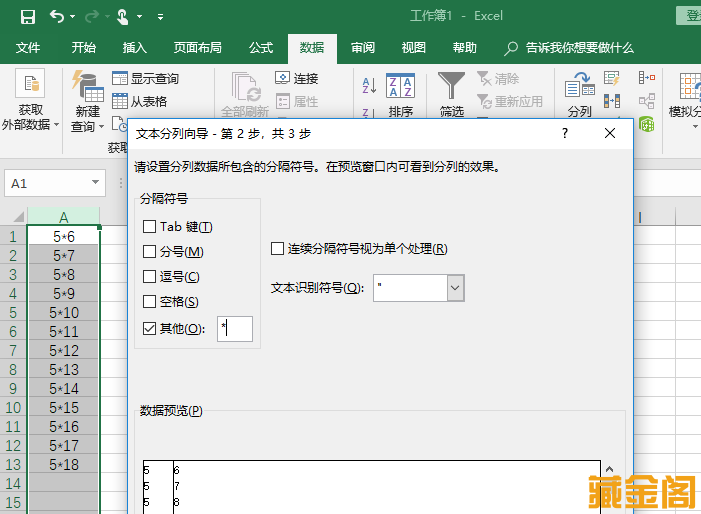The height and width of the screenshot is (514, 701).
Task: Click the 分列 text-to-columns icon
Action: (x=579, y=85)
